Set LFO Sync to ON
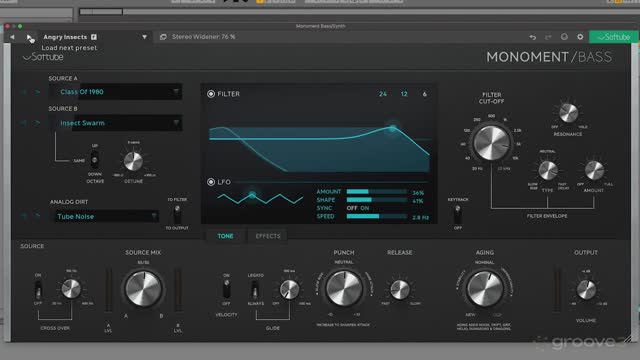Image resolution: width=640 pixels, height=360 pixels. tap(364, 208)
